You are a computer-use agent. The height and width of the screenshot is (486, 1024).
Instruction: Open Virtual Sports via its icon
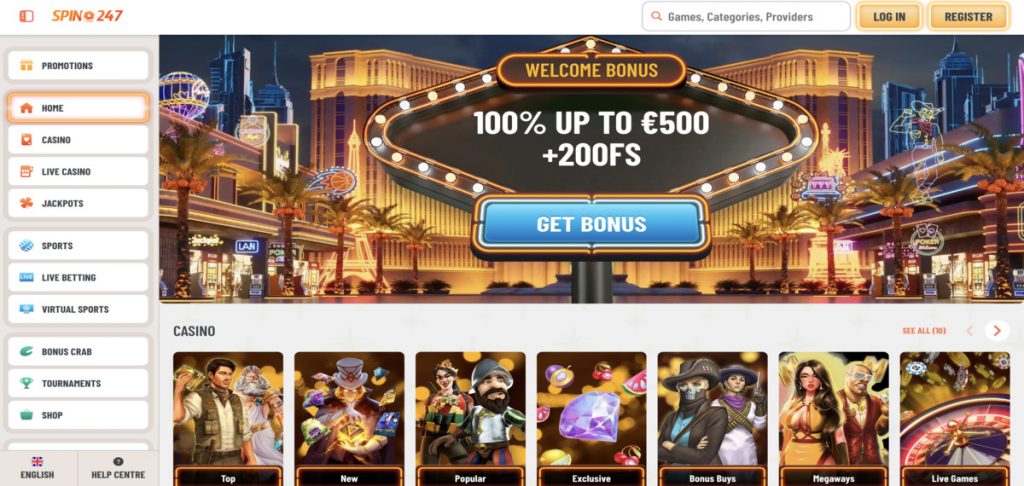coord(26,309)
